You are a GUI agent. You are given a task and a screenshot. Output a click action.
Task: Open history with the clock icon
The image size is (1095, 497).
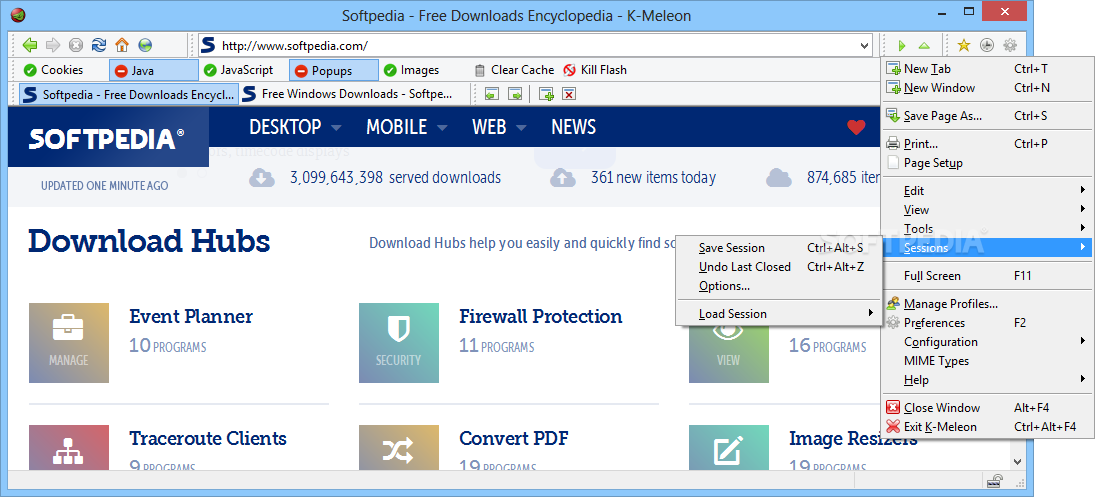[987, 45]
